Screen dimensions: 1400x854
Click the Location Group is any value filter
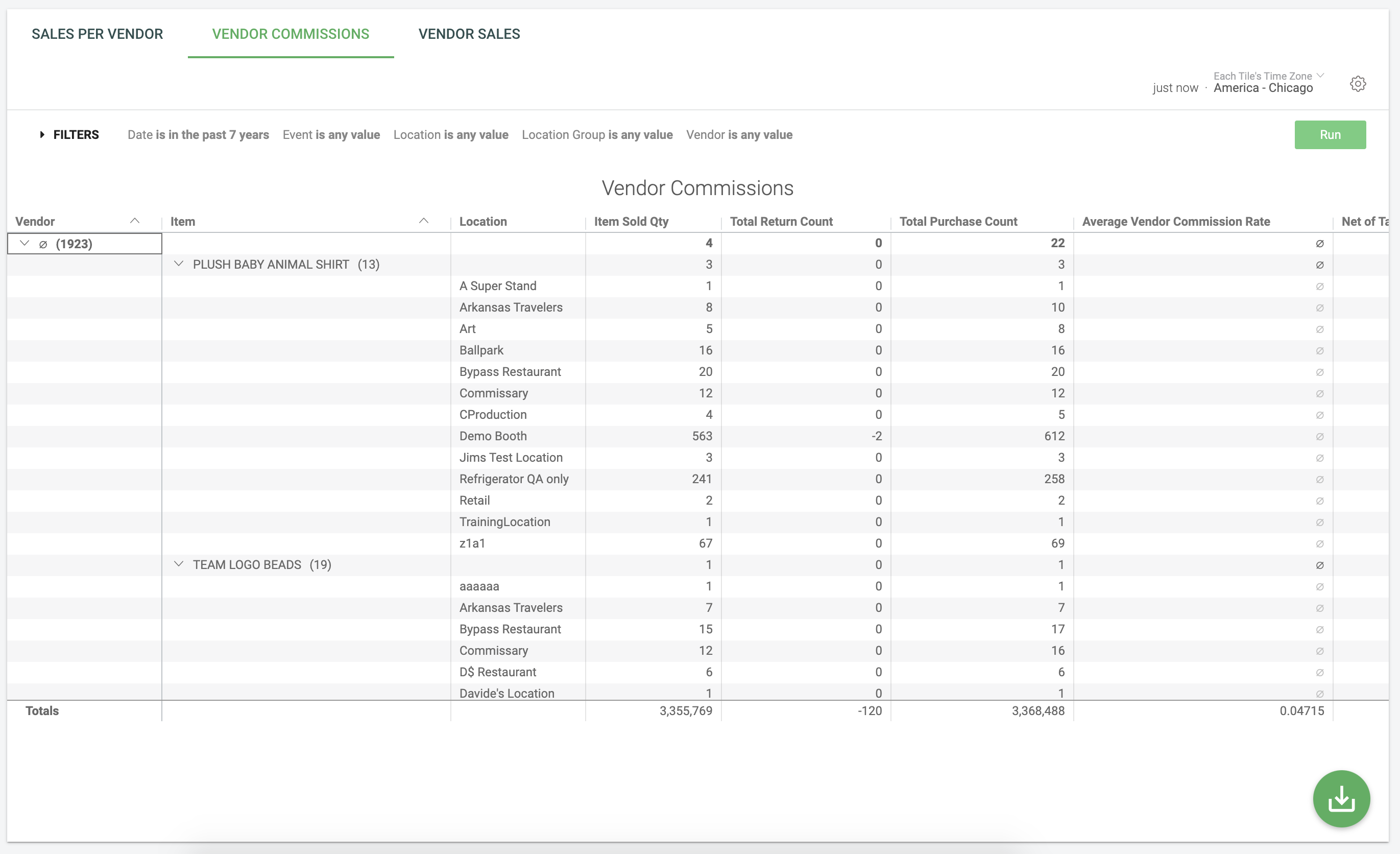click(597, 135)
